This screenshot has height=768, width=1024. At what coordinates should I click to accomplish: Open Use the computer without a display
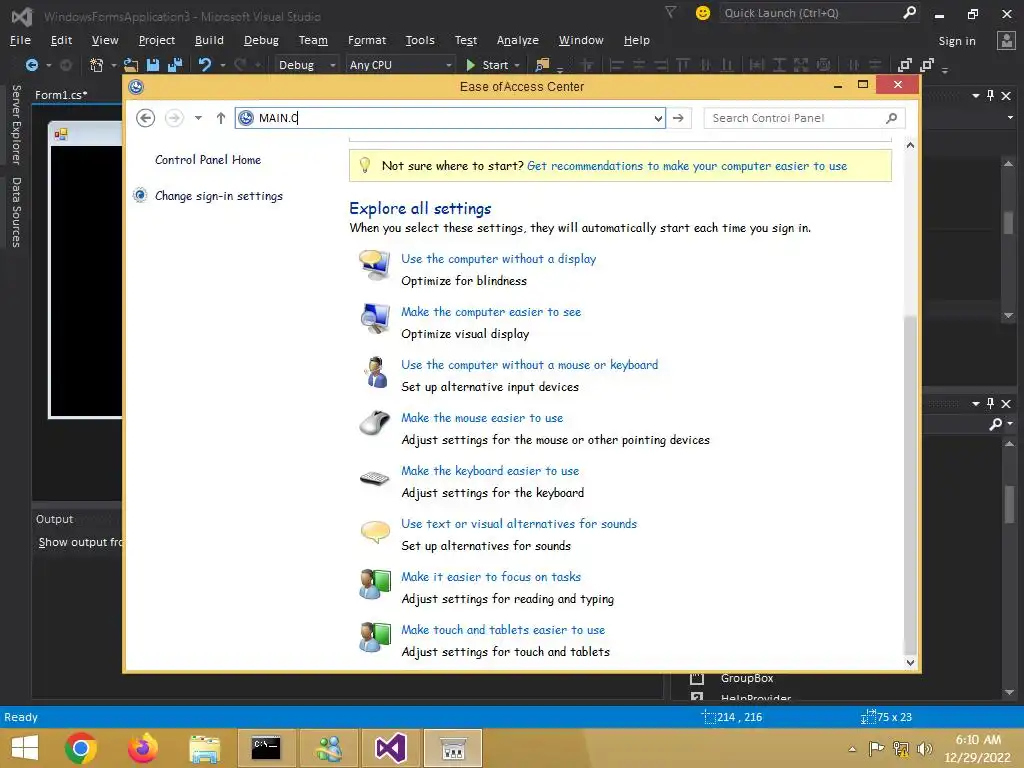click(498, 259)
